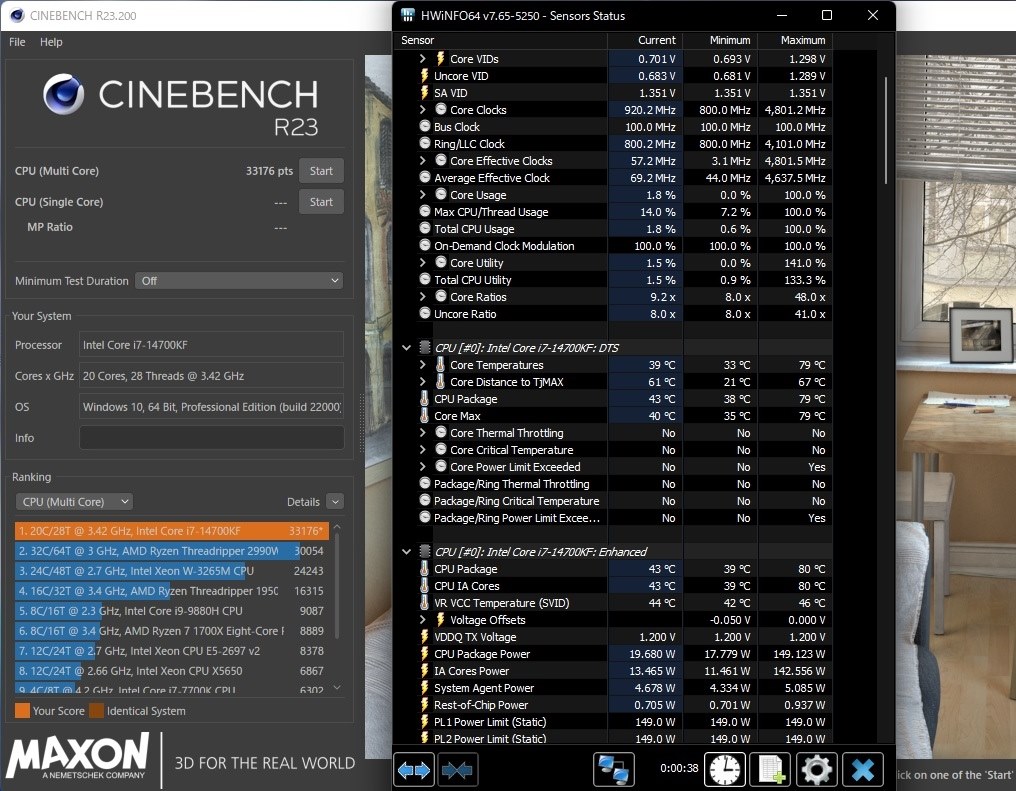Click the lightning icon beside SA VID
Image resolution: width=1016 pixels, height=791 pixels.
click(x=425, y=93)
